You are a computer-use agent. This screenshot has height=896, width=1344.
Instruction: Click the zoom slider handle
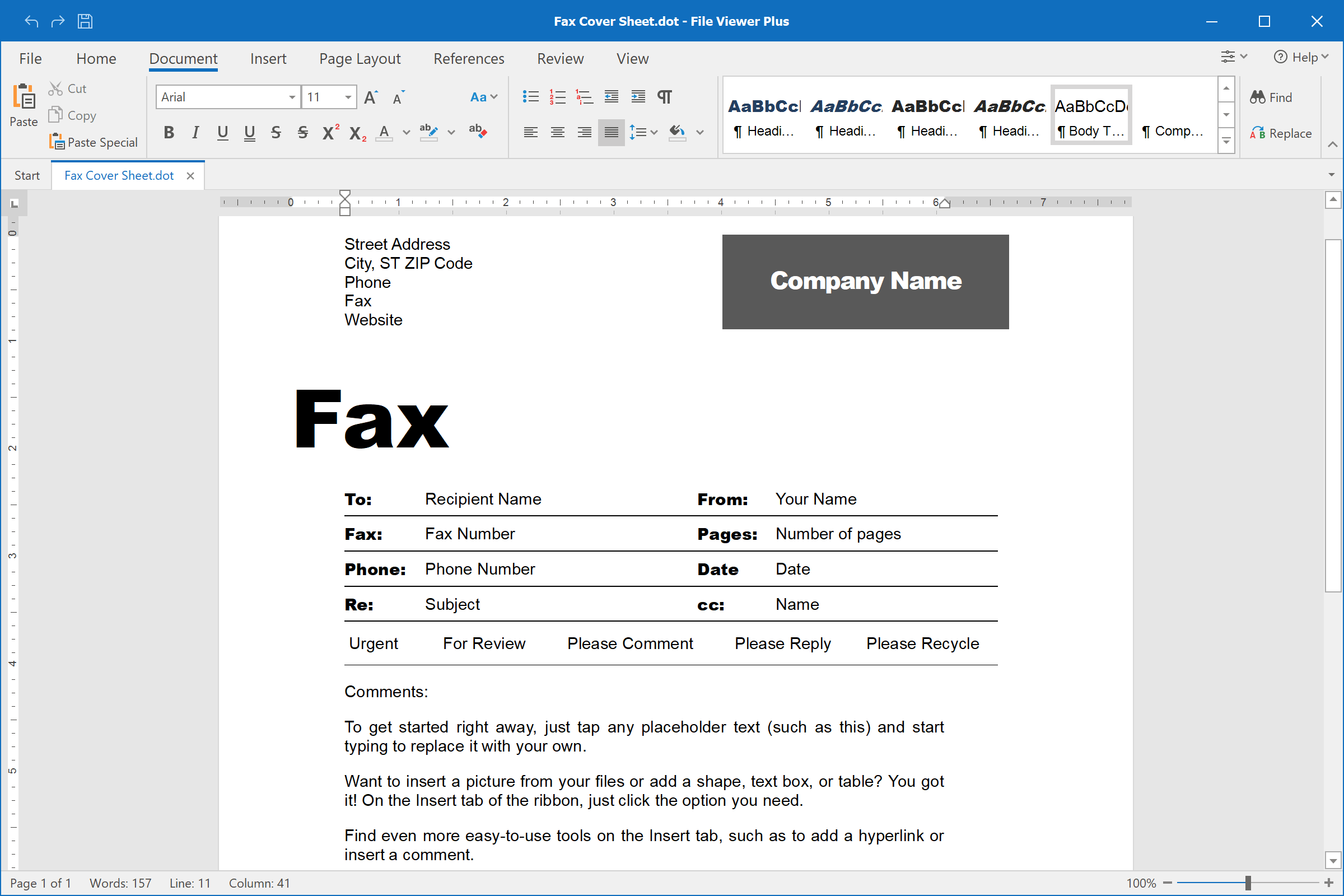1248,883
